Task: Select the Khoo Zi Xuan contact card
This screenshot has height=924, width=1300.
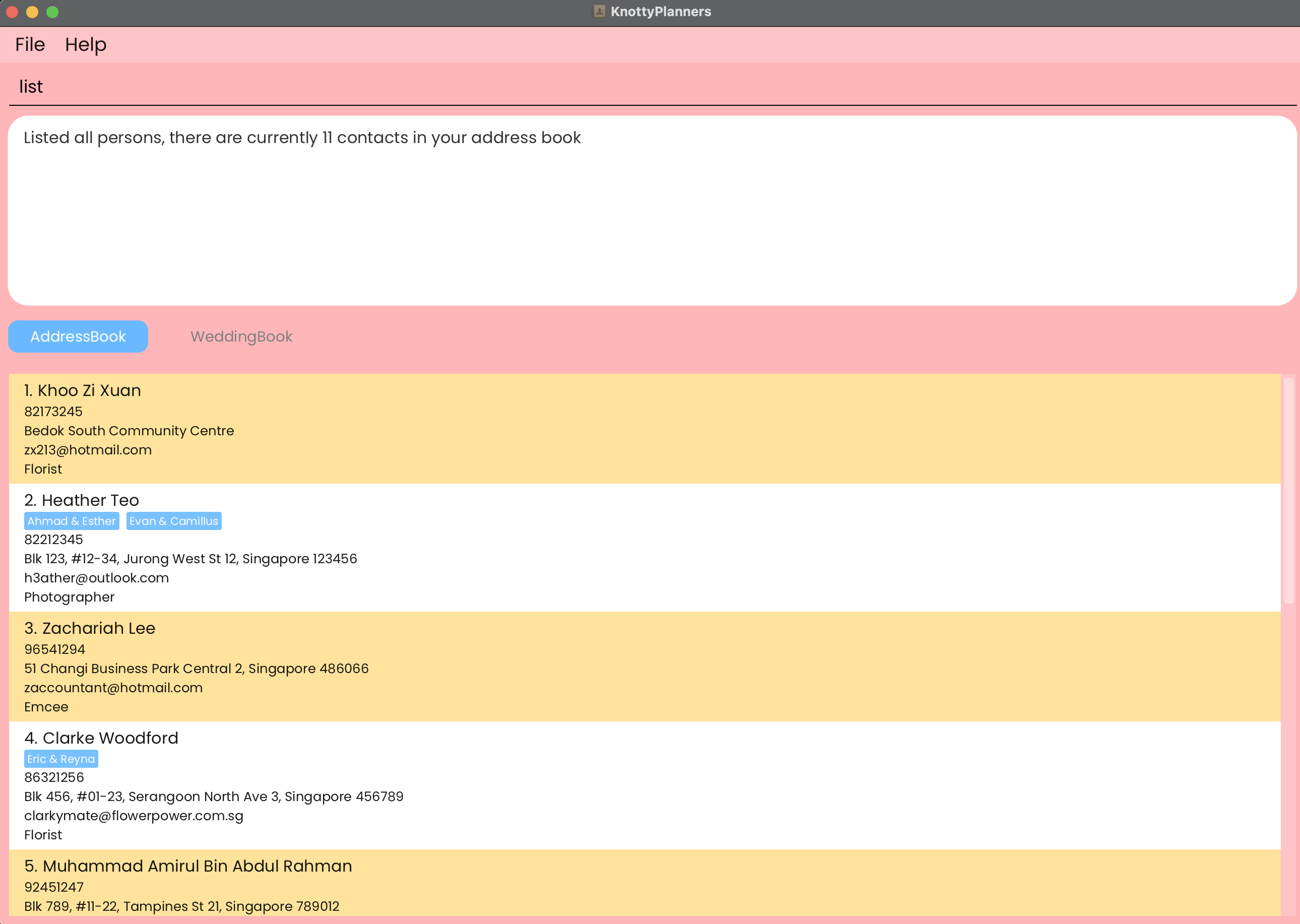Action: point(643,428)
